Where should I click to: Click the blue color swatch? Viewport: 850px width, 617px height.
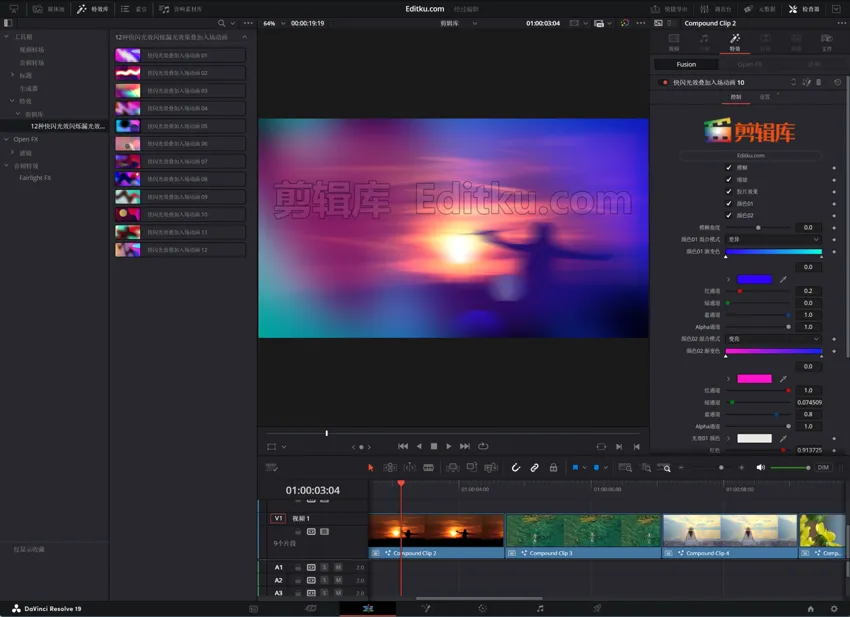754,279
